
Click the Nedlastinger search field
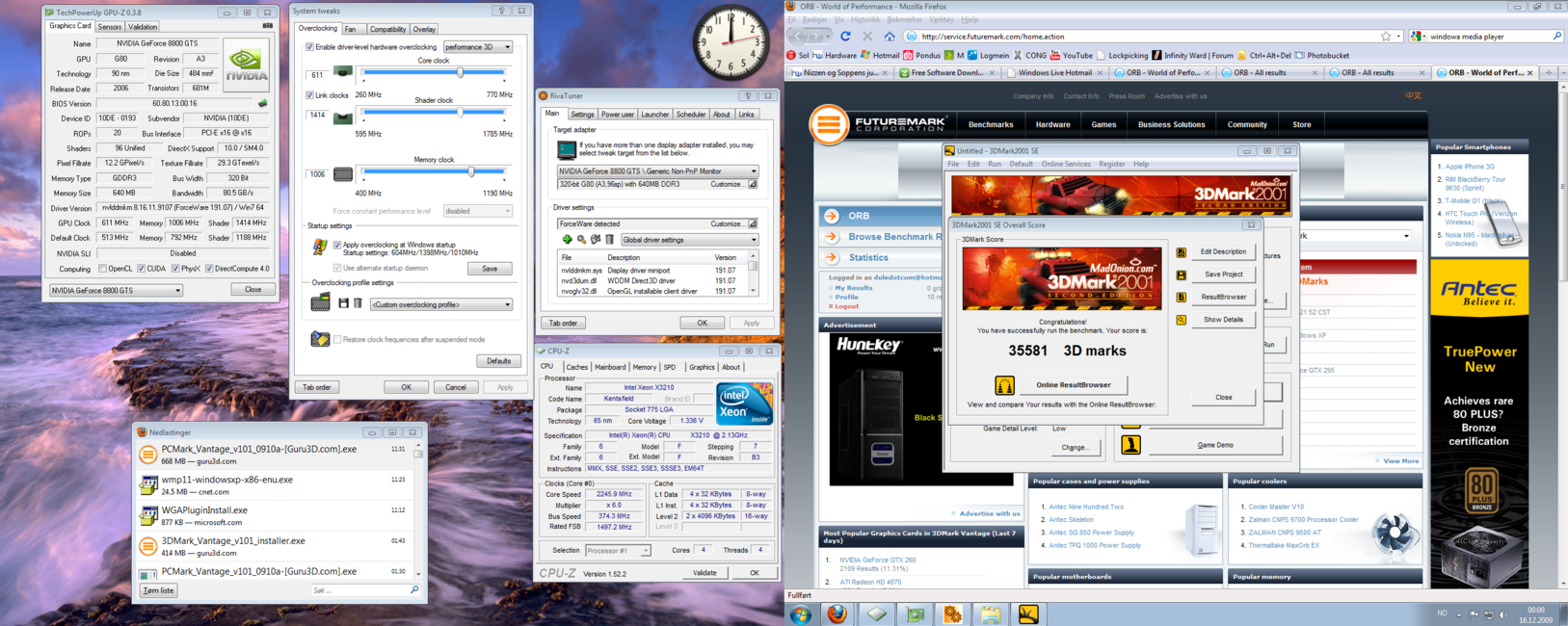coord(364,590)
